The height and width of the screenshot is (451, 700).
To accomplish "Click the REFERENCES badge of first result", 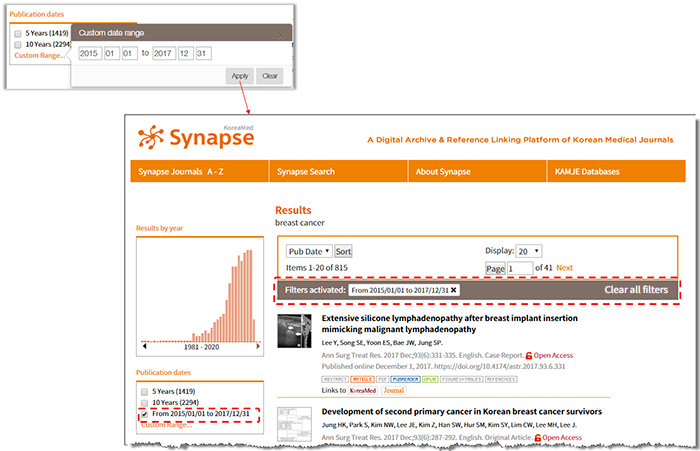I will click(x=501, y=379).
